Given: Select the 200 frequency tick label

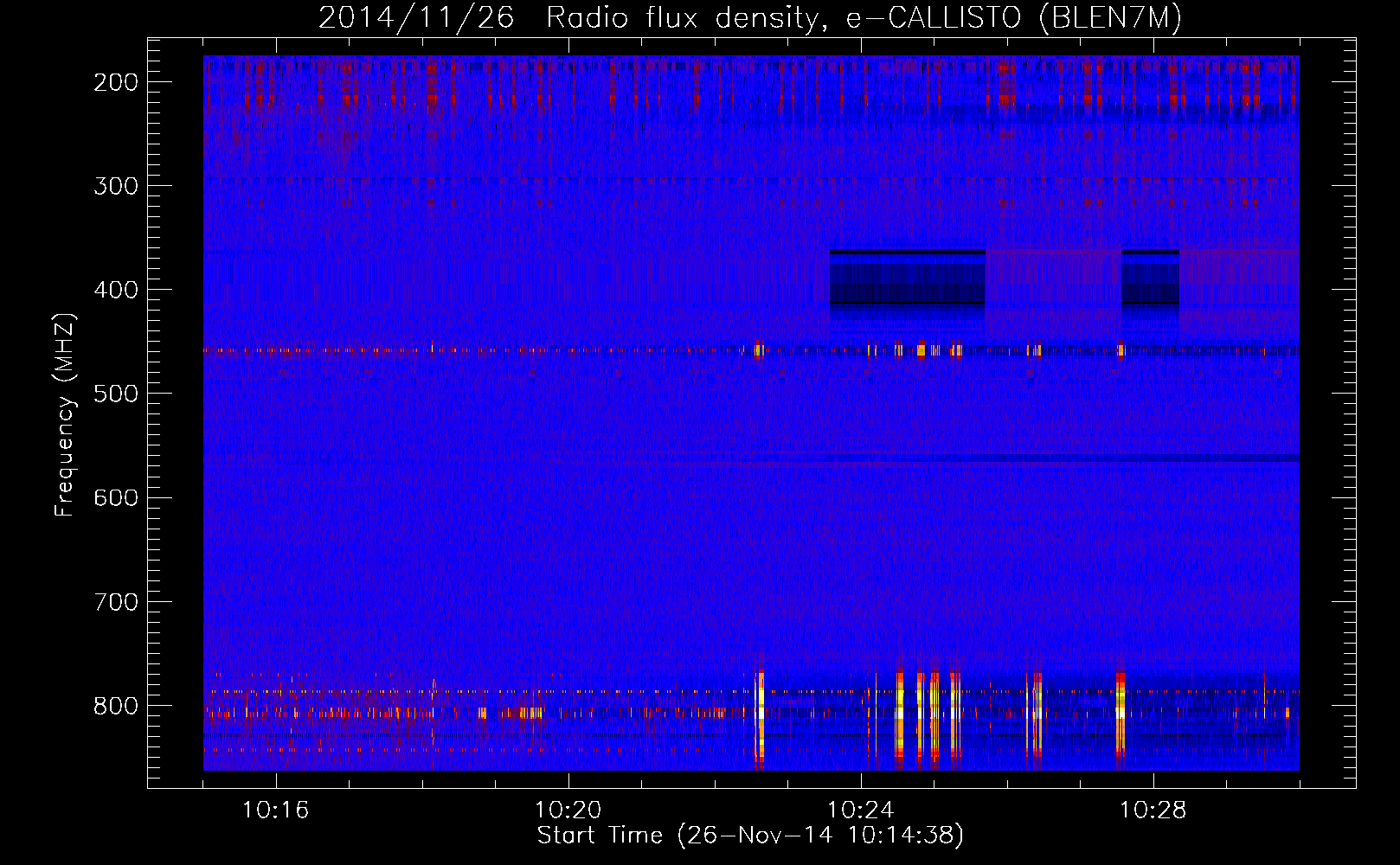Looking at the screenshot, I should click(115, 82).
